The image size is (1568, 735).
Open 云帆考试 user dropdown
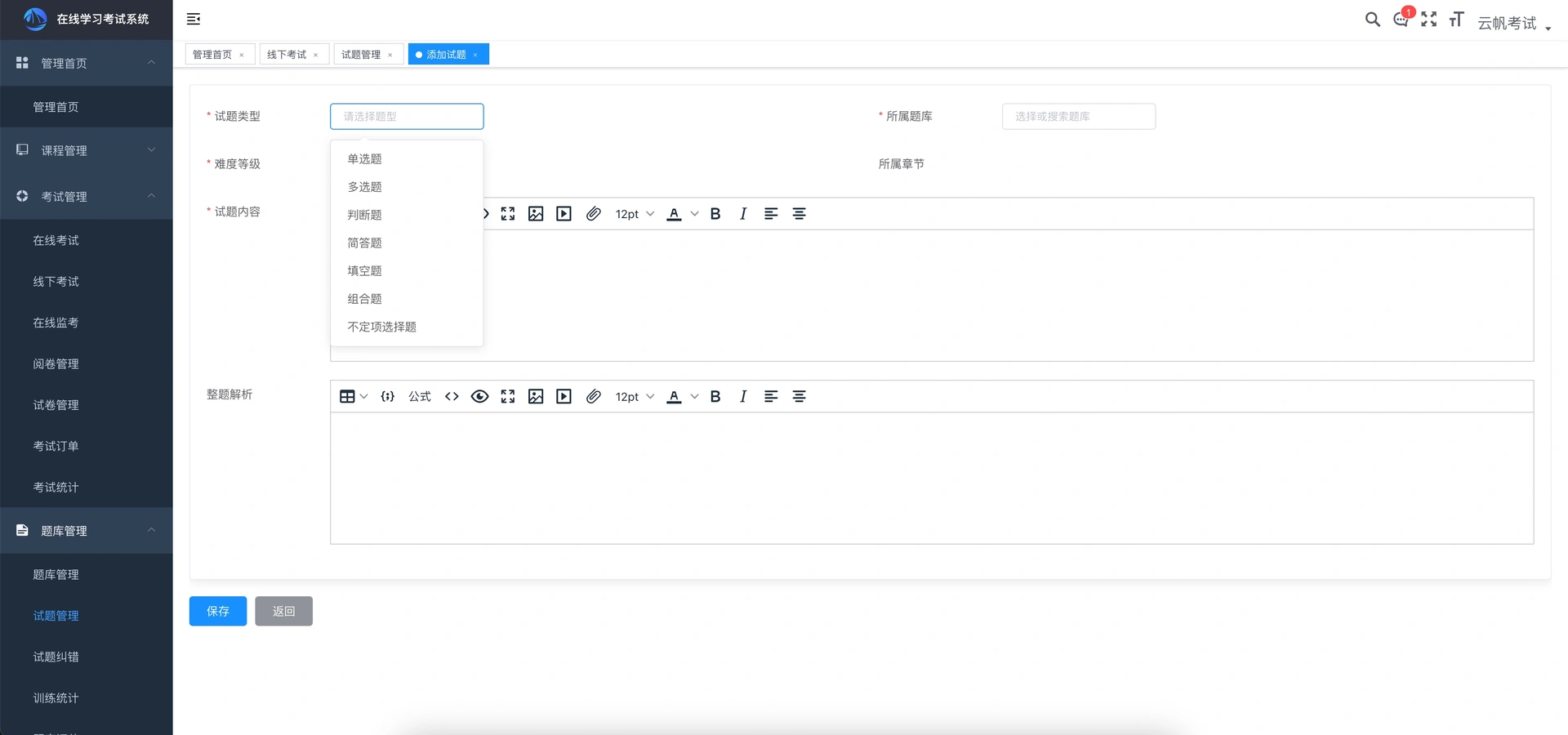(x=1513, y=23)
